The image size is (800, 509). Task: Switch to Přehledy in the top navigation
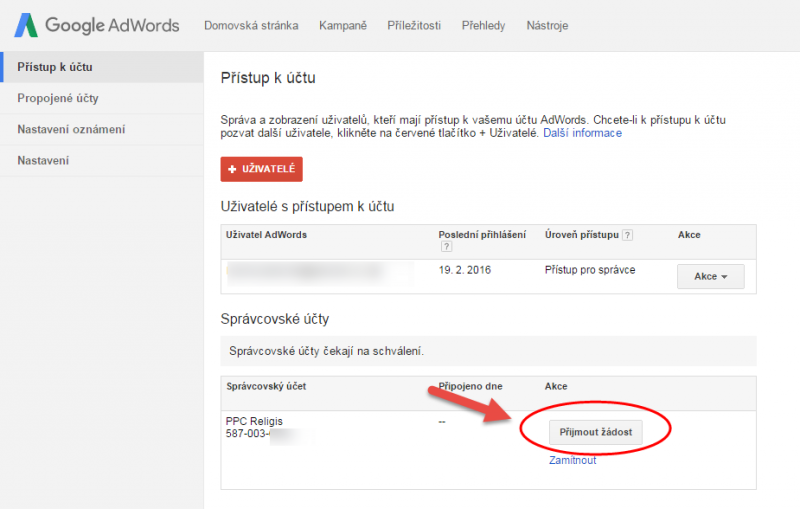[483, 26]
